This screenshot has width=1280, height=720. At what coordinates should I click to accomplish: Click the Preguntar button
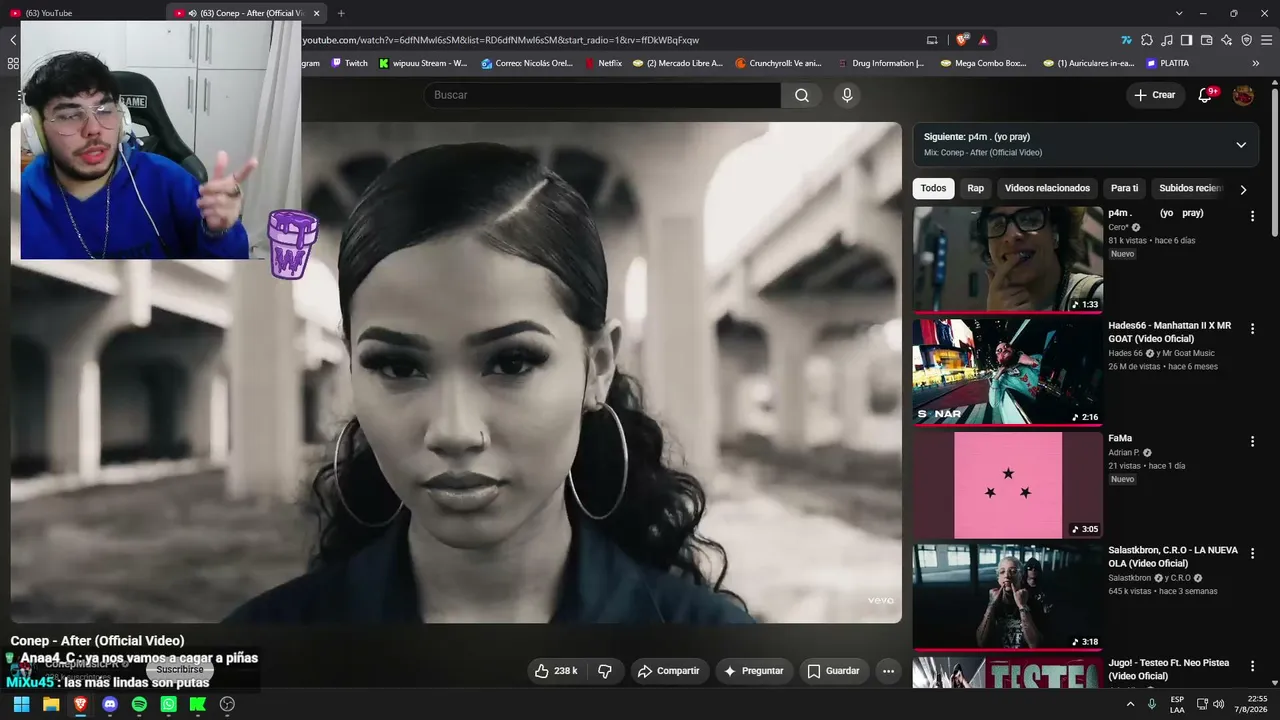(754, 671)
